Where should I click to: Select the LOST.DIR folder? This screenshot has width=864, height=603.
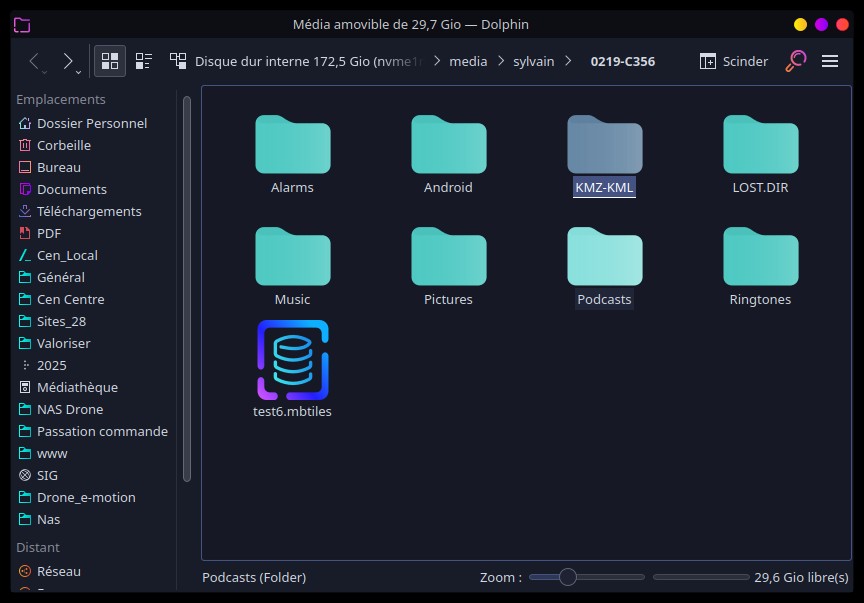(x=760, y=146)
